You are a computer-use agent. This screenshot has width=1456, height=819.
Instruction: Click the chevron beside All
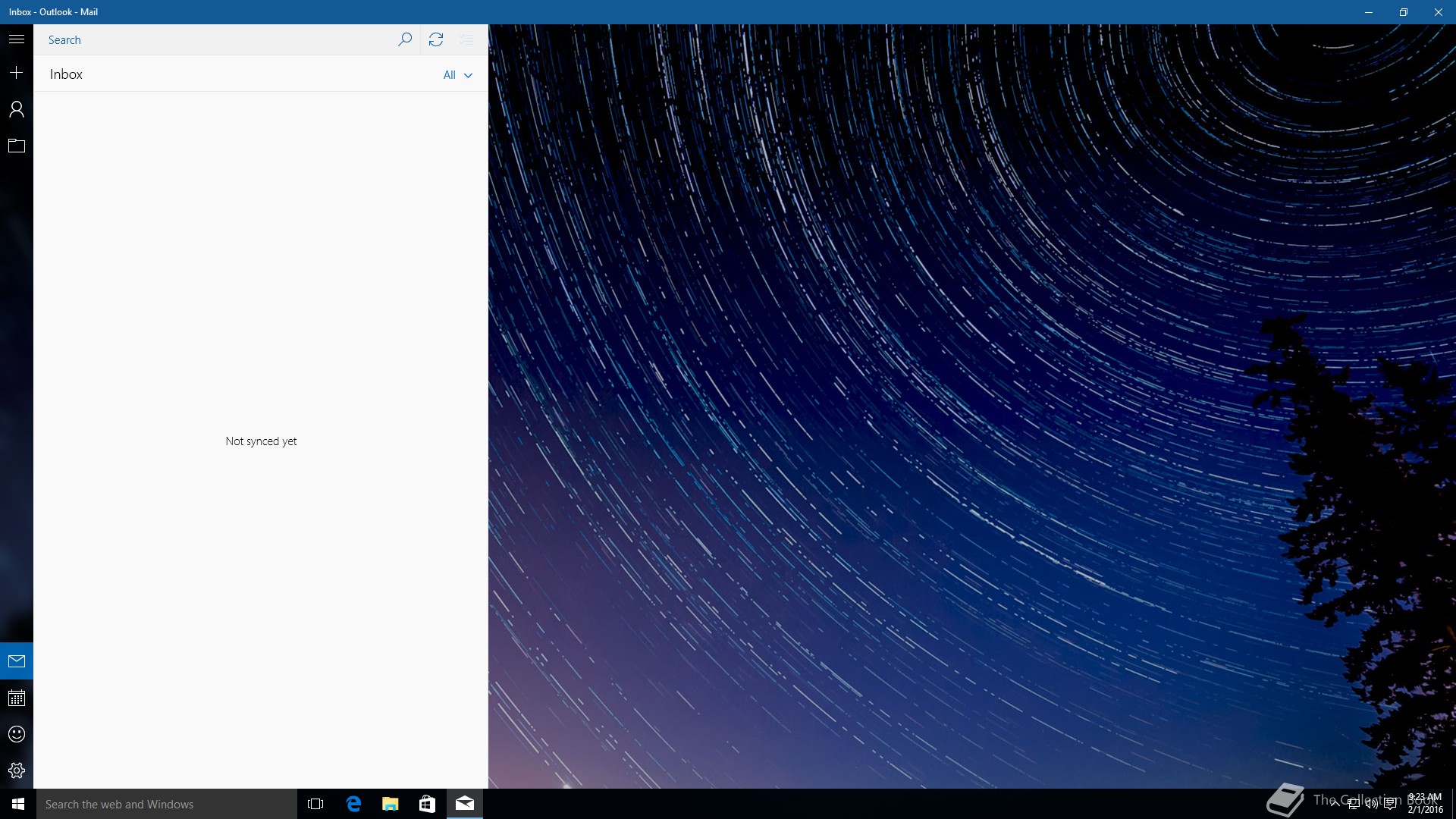click(469, 75)
